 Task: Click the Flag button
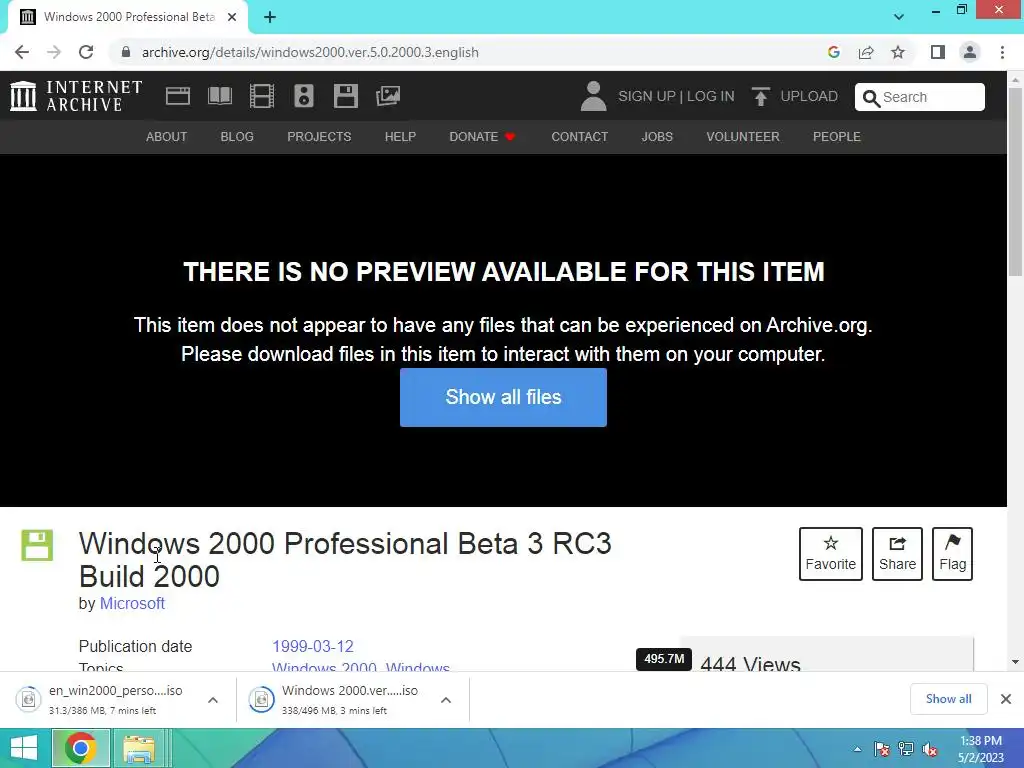952,554
